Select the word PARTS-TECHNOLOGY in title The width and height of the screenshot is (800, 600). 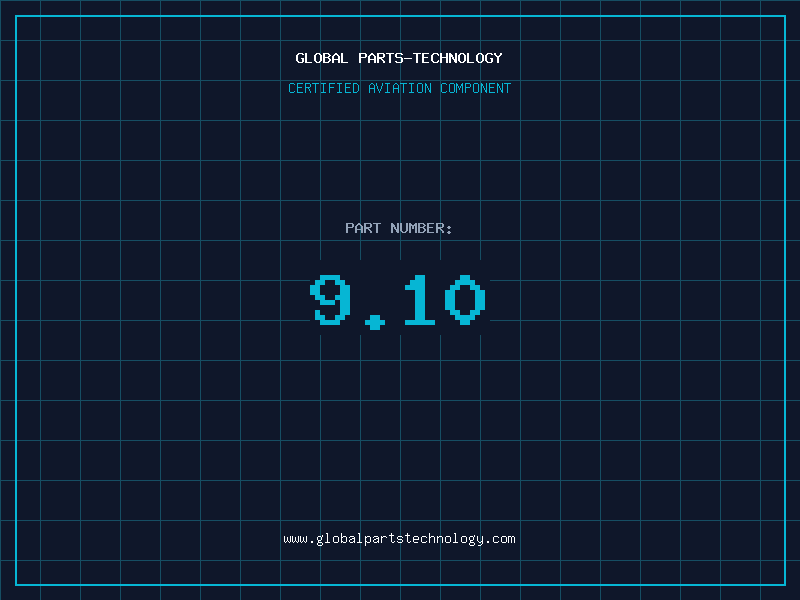coord(431,58)
